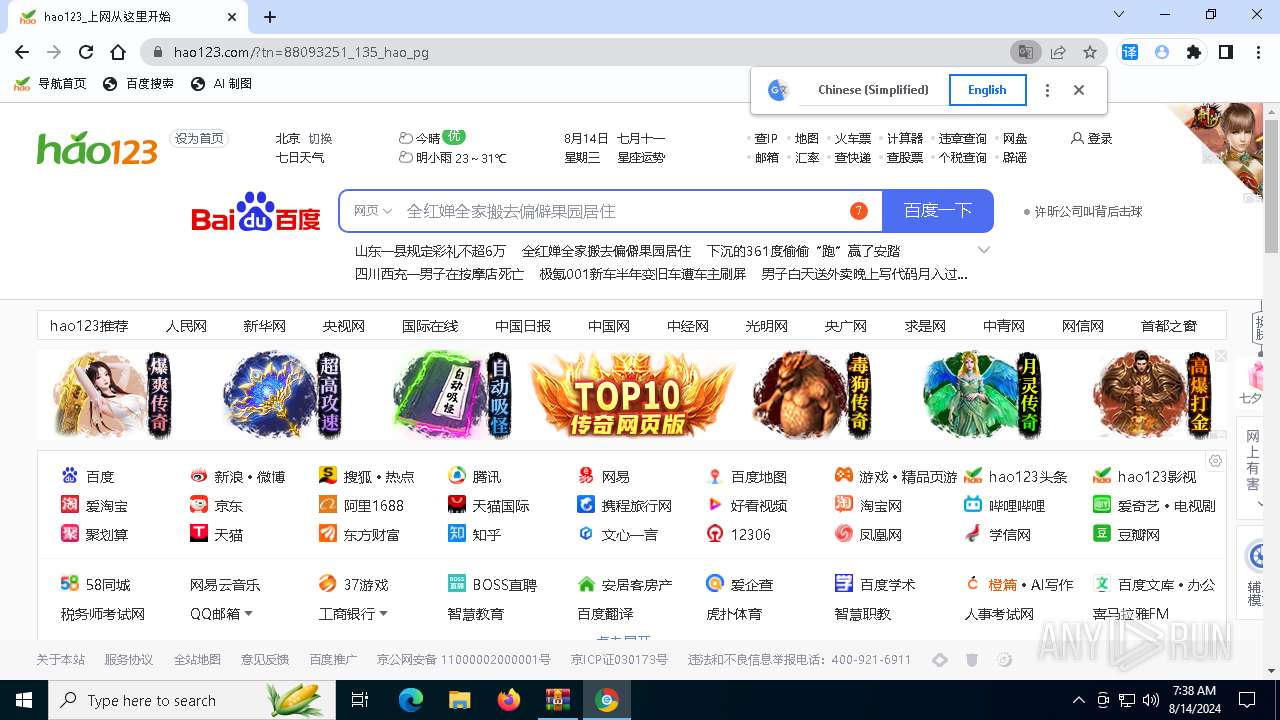This screenshot has height=720, width=1280.
Task: Open the 央视网 tab
Action: [x=343, y=326]
